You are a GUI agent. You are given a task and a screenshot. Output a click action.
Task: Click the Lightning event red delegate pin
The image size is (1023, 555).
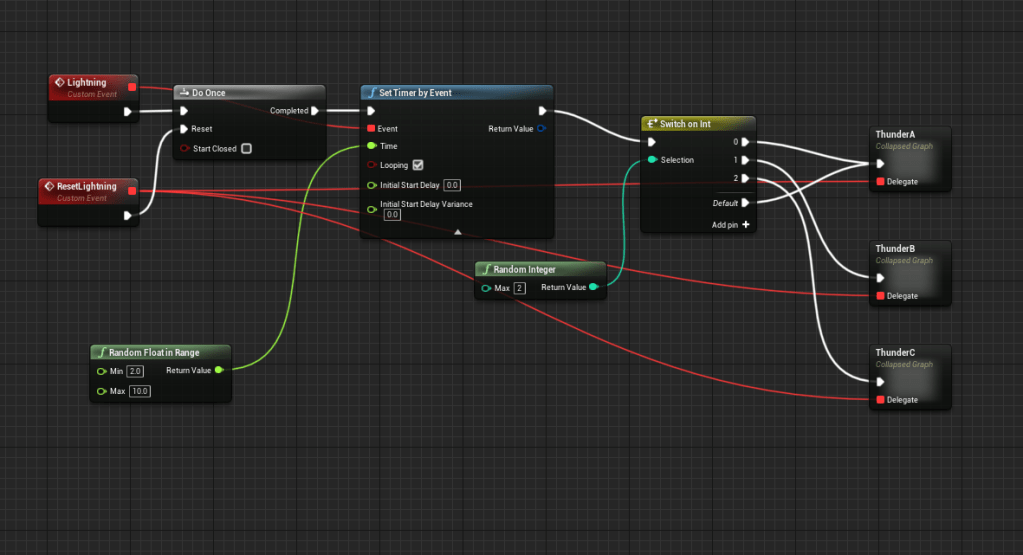(132, 88)
